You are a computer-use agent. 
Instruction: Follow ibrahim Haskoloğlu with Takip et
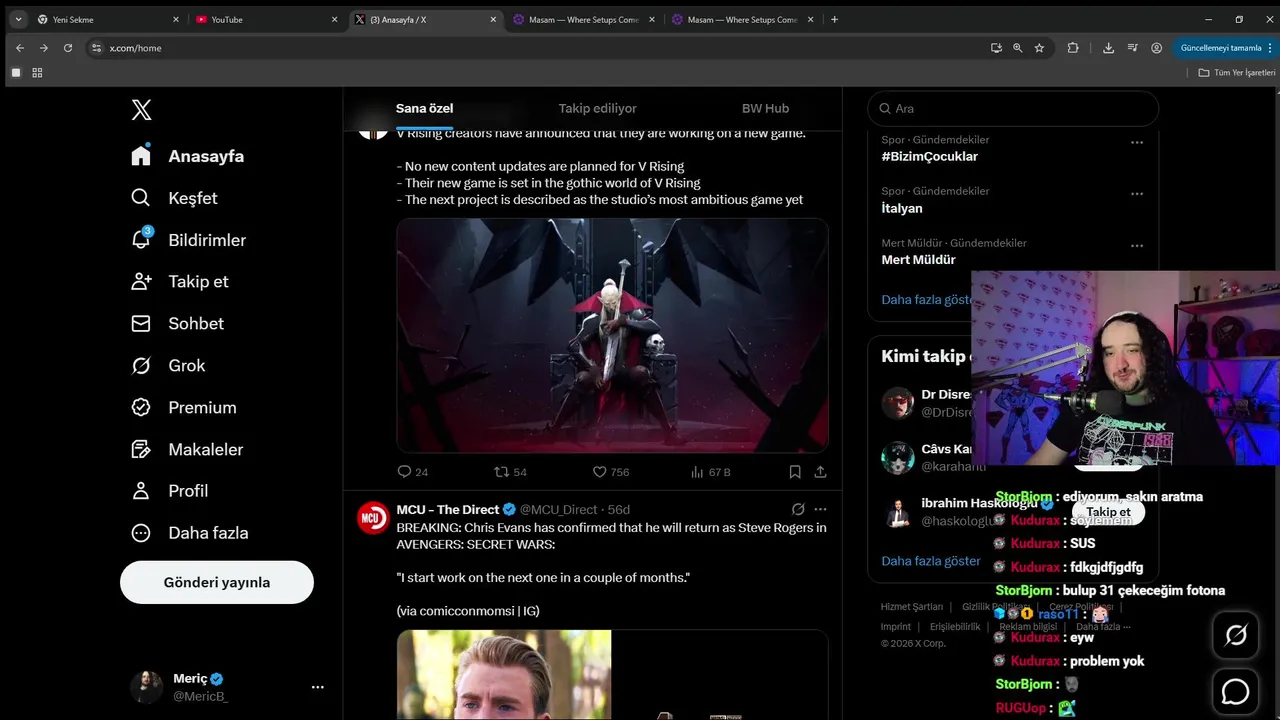(1108, 512)
